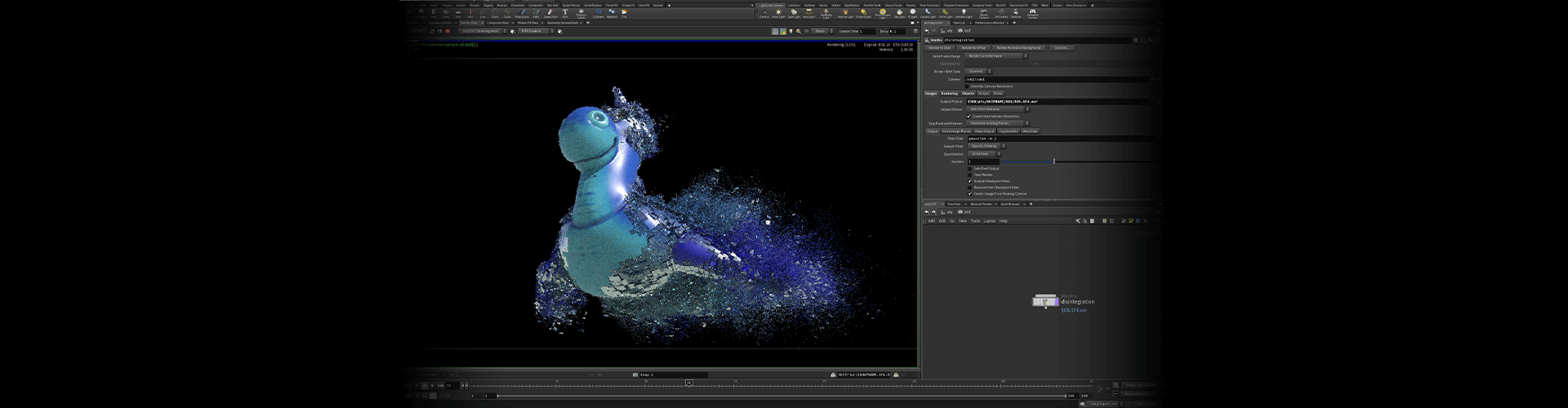This screenshot has height=408, width=1568.
Task: Switch to the Objects tab
Action: pos(968,94)
